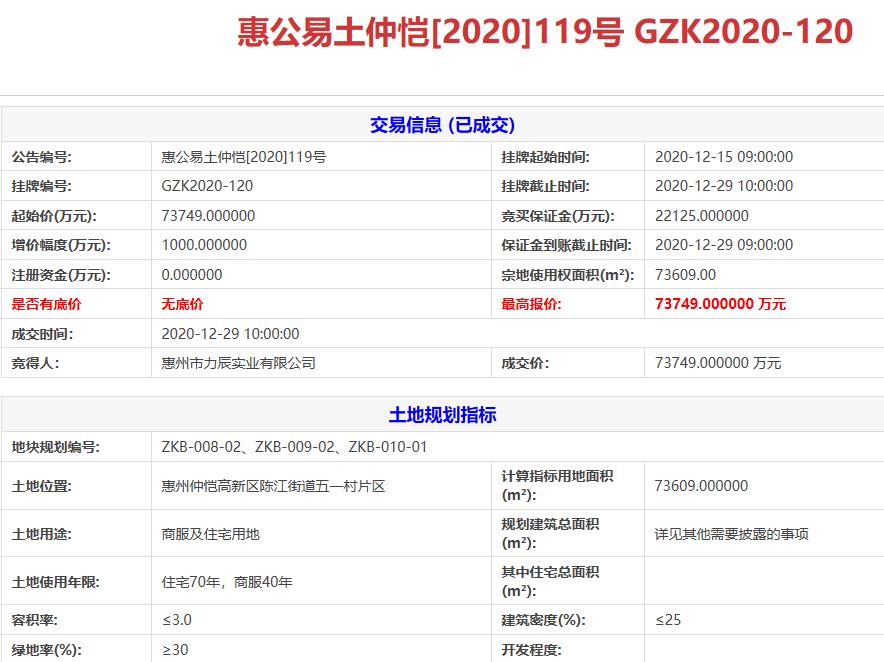The height and width of the screenshot is (662, 884).
Task: Click the red 最高报价 amount 73749.000000 万元
Action: 720,304
